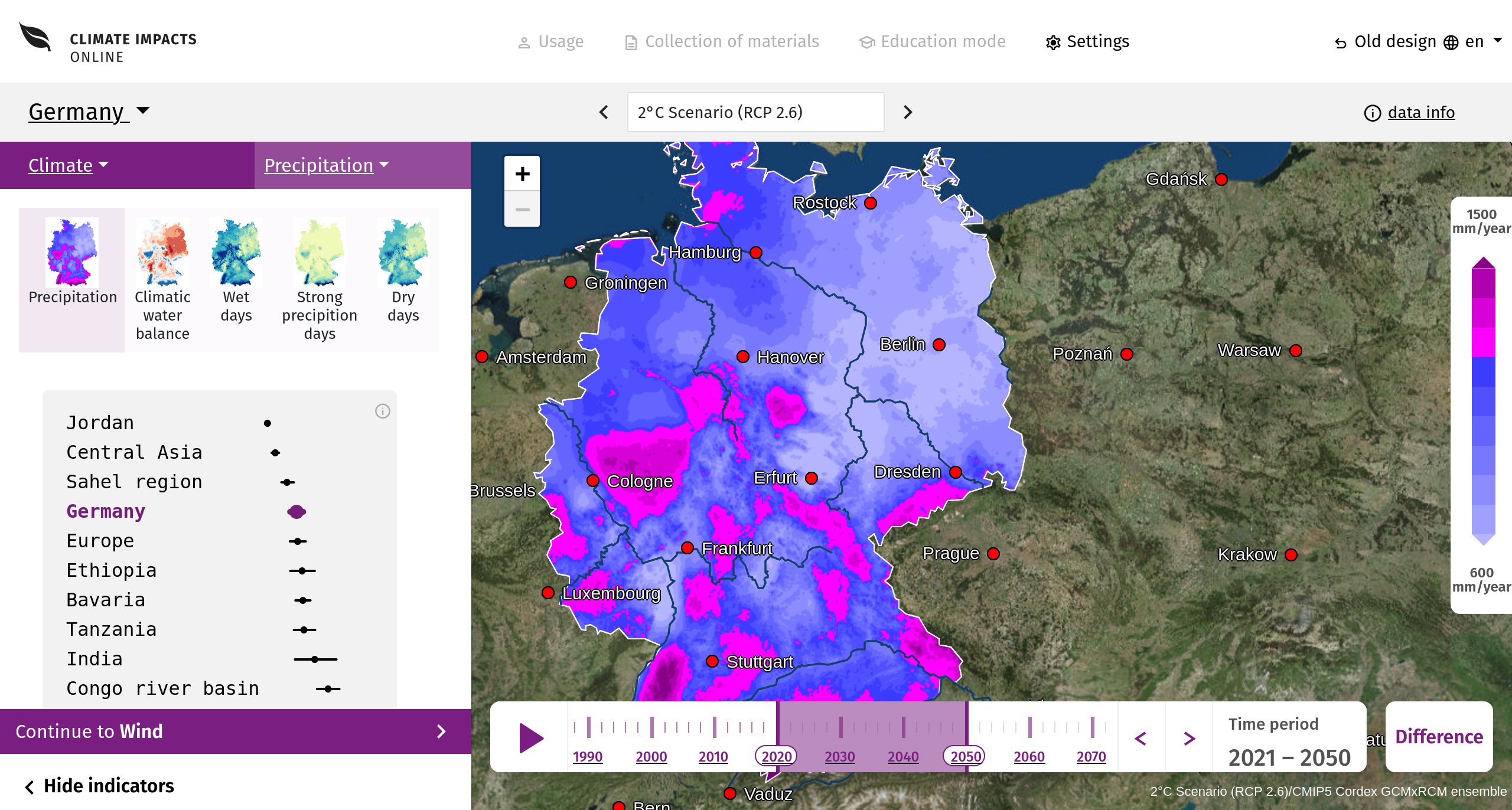
Task: Click the Stuttgart red dot marker
Action: point(712,661)
